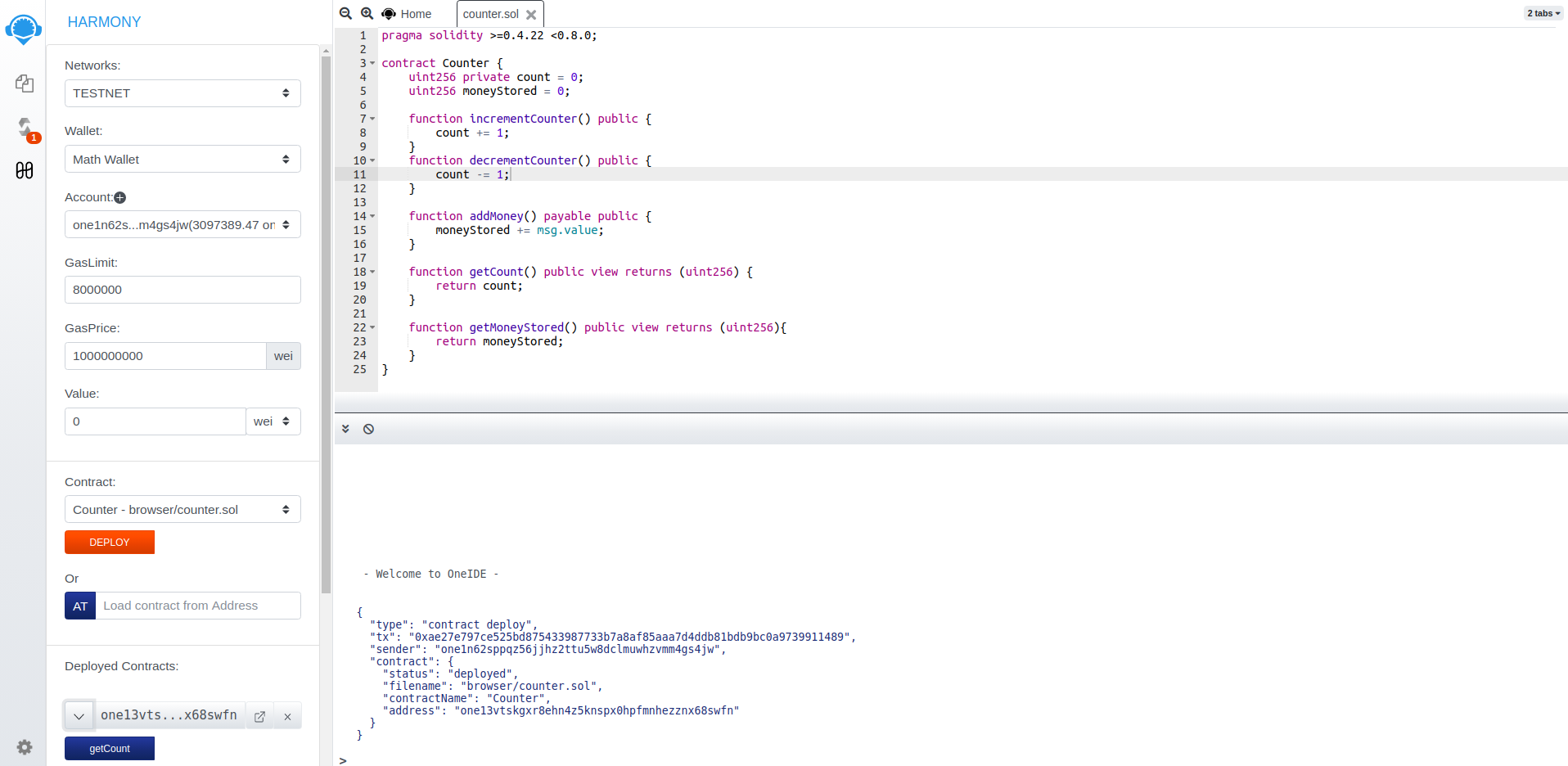Fold incrementCounter function at line 7
Image resolution: width=1568 pixels, height=766 pixels.
[x=372, y=119]
